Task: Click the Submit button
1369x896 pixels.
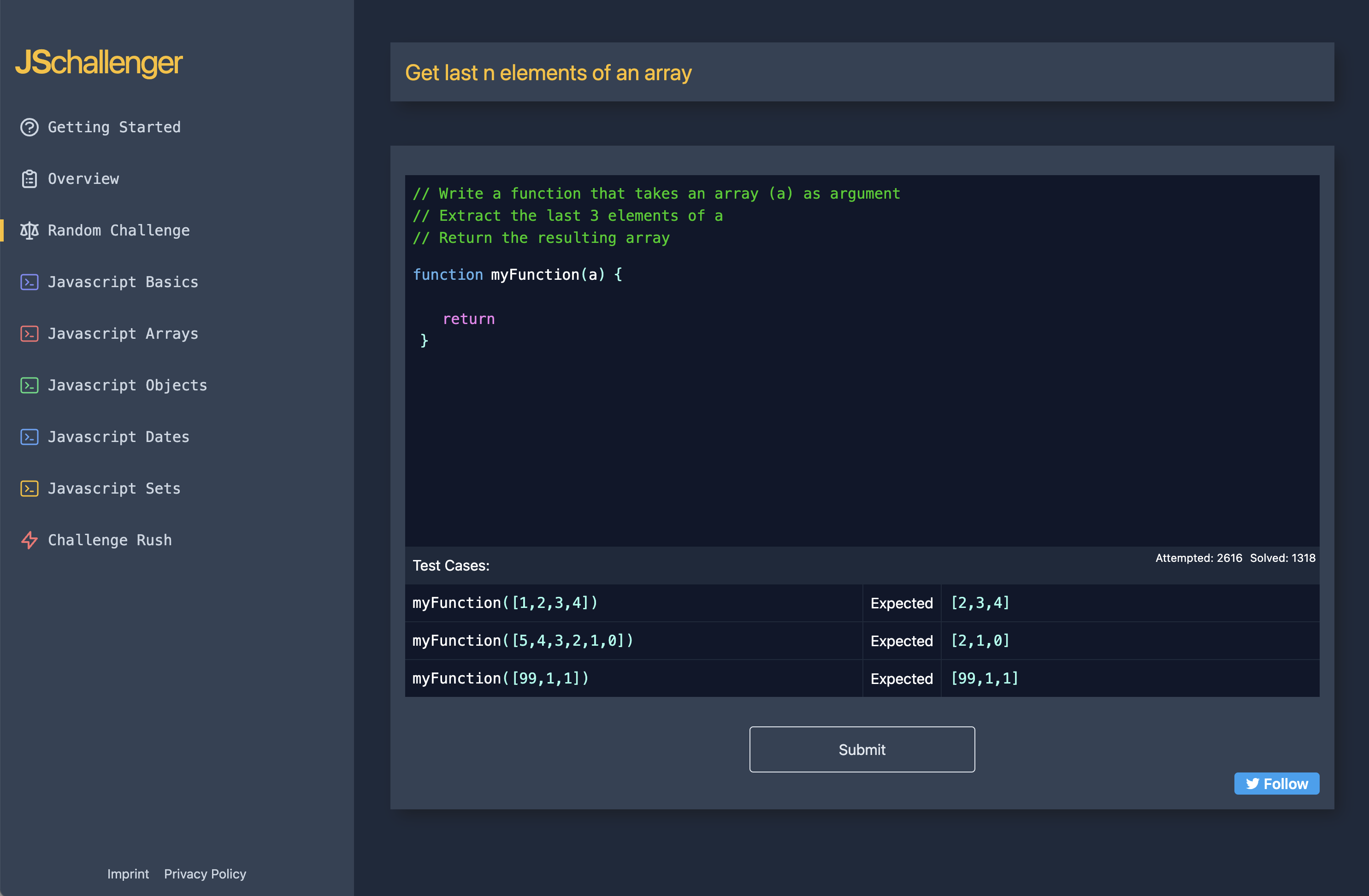Action: click(862, 749)
